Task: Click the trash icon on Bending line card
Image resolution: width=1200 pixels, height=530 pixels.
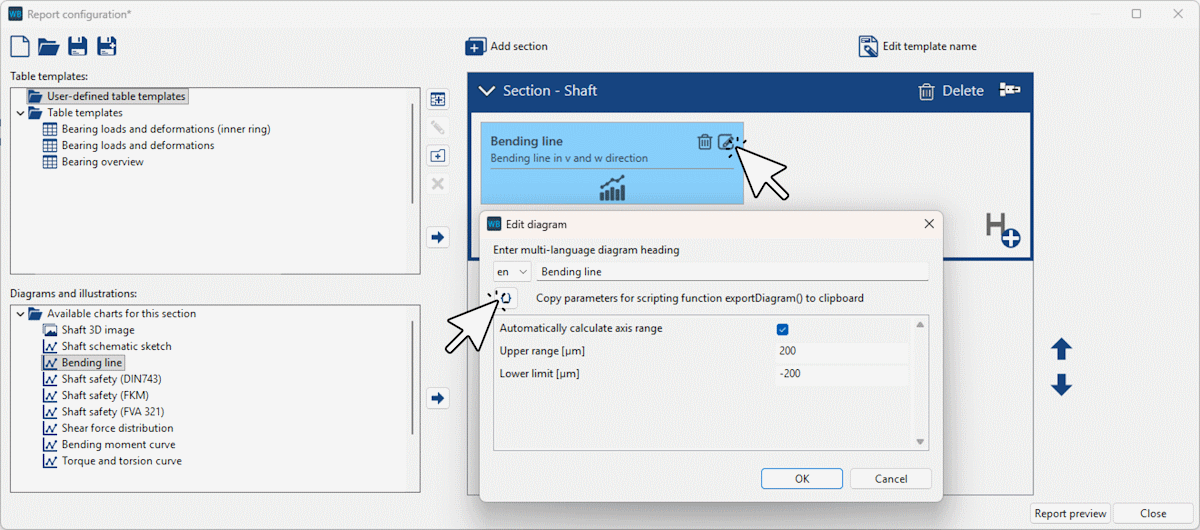Action: coord(705,142)
